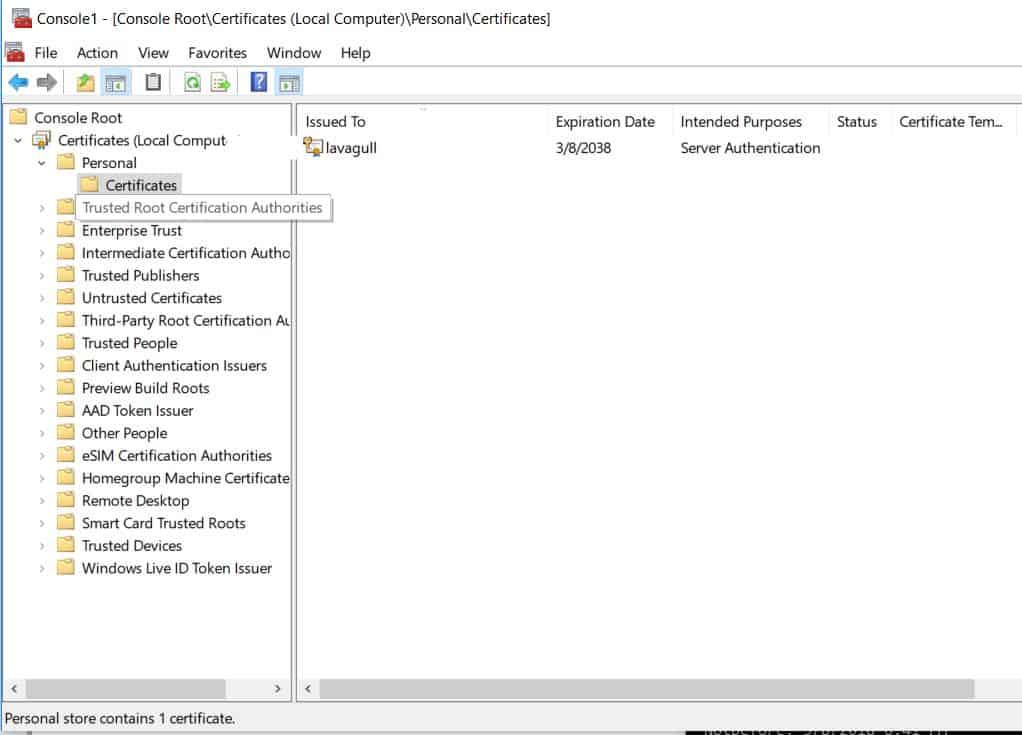Click details pane horizontal scrollbar thumb

click(x=647, y=688)
